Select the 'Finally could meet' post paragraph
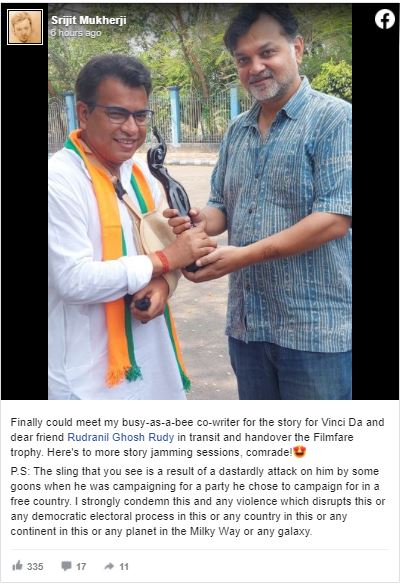 pyautogui.click(x=197, y=437)
